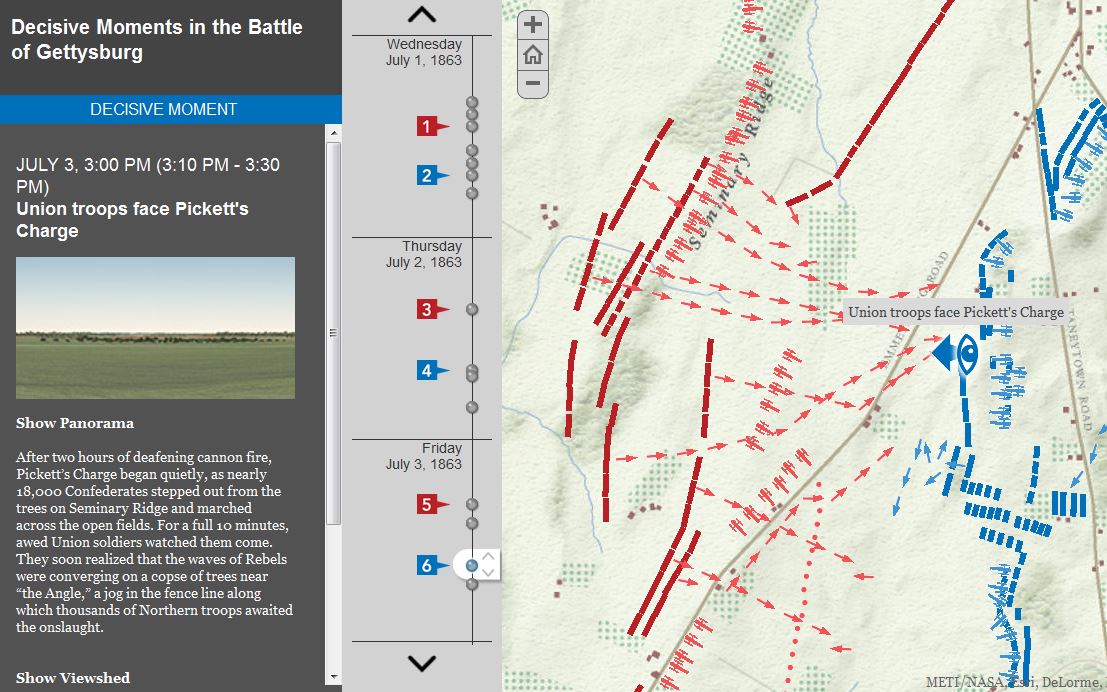Zoom in on the map
Viewport: 1107px width, 692px height.
coord(533,25)
